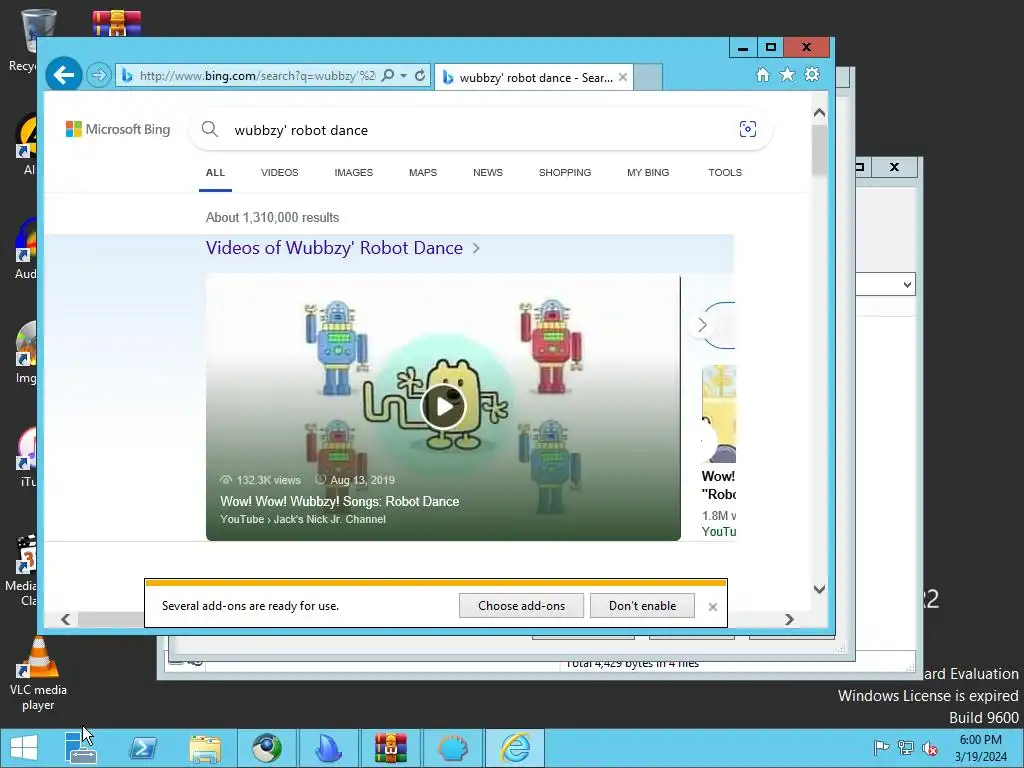The height and width of the screenshot is (768, 1024).
Task: Click the blue globe browser taskbar icon
Action: pyautogui.click(x=266, y=748)
